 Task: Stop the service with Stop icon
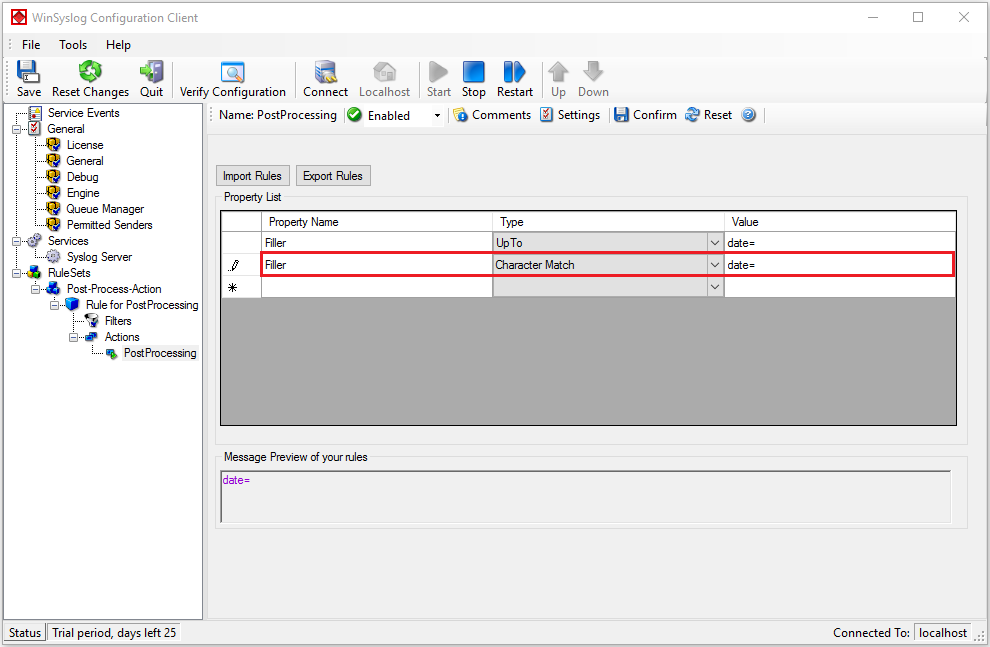click(474, 72)
